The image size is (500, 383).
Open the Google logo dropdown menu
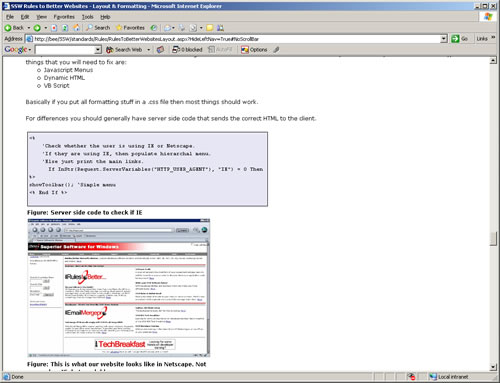click(x=30, y=50)
